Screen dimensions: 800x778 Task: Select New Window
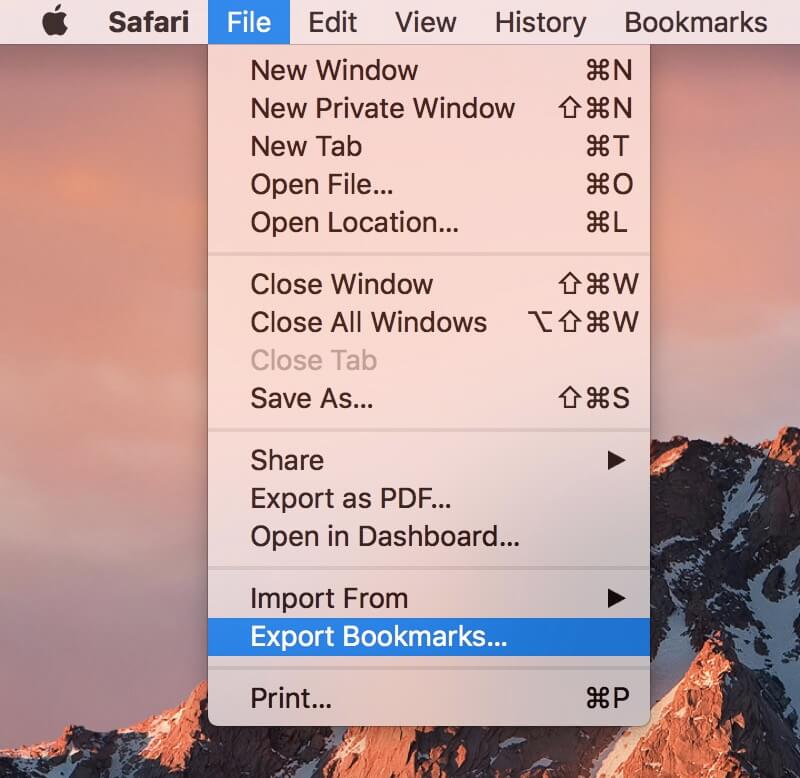335,70
